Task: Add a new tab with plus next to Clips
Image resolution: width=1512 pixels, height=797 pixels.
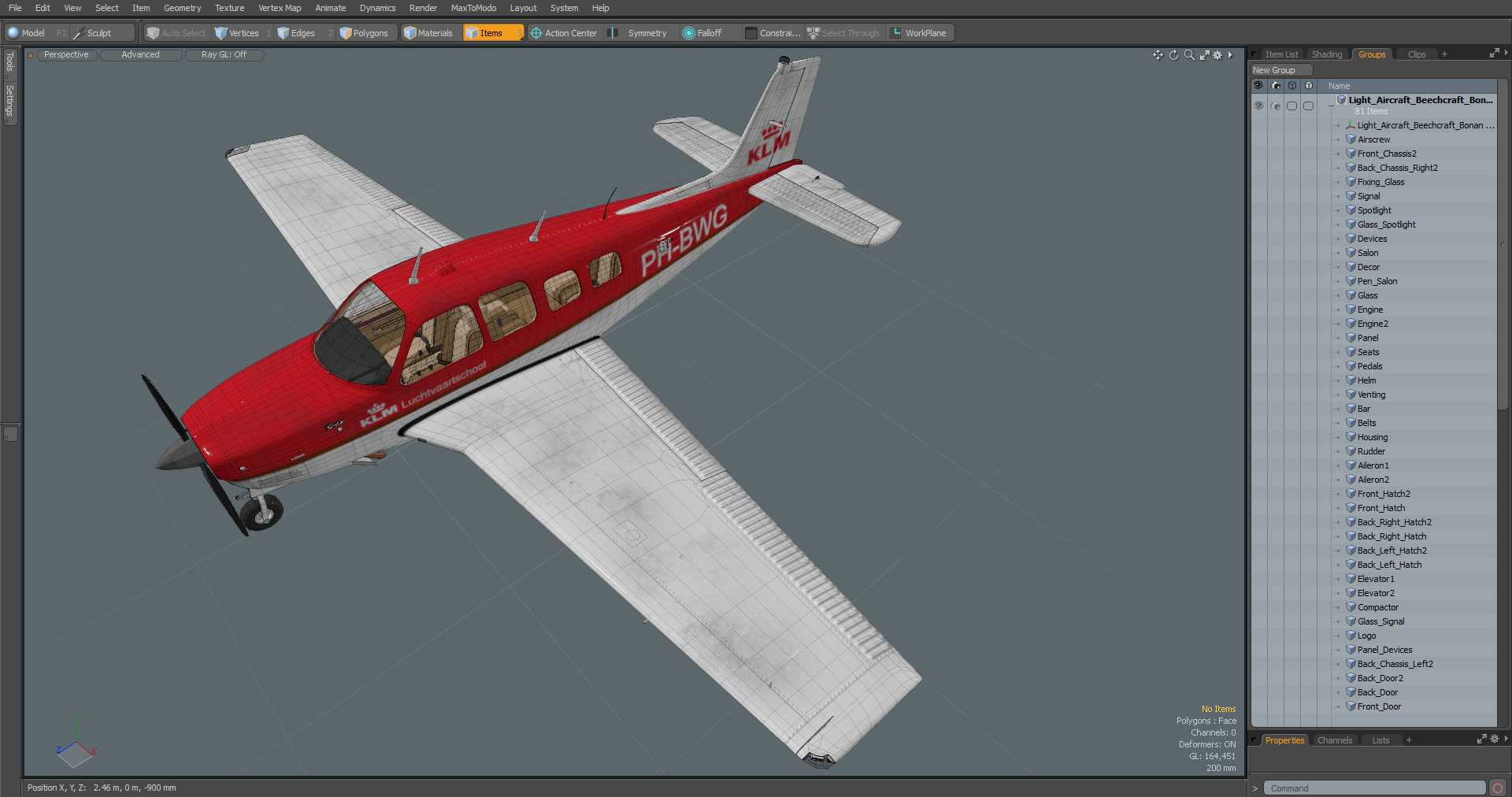Action: tap(1444, 54)
